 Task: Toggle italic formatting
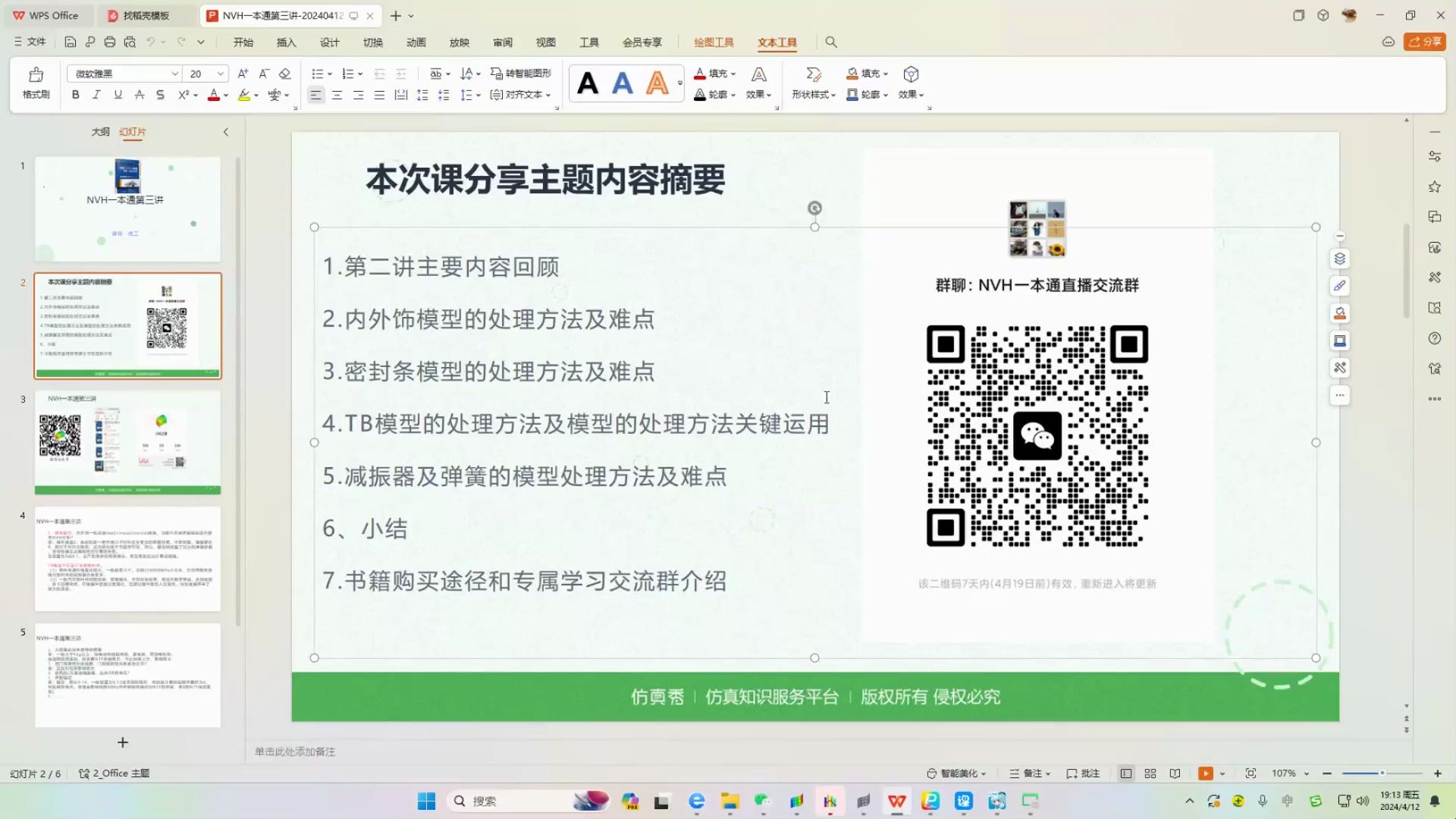(x=96, y=95)
